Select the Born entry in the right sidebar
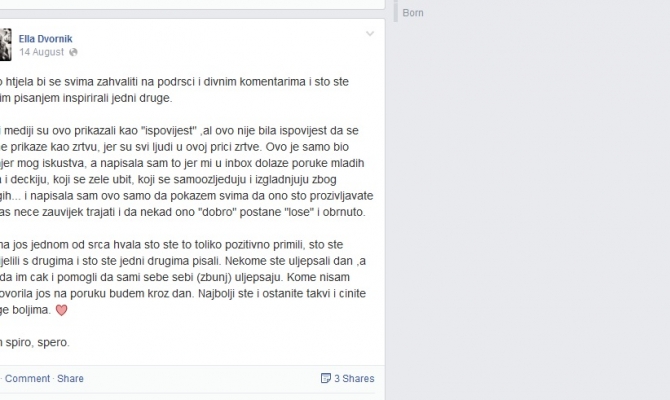 [x=413, y=13]
